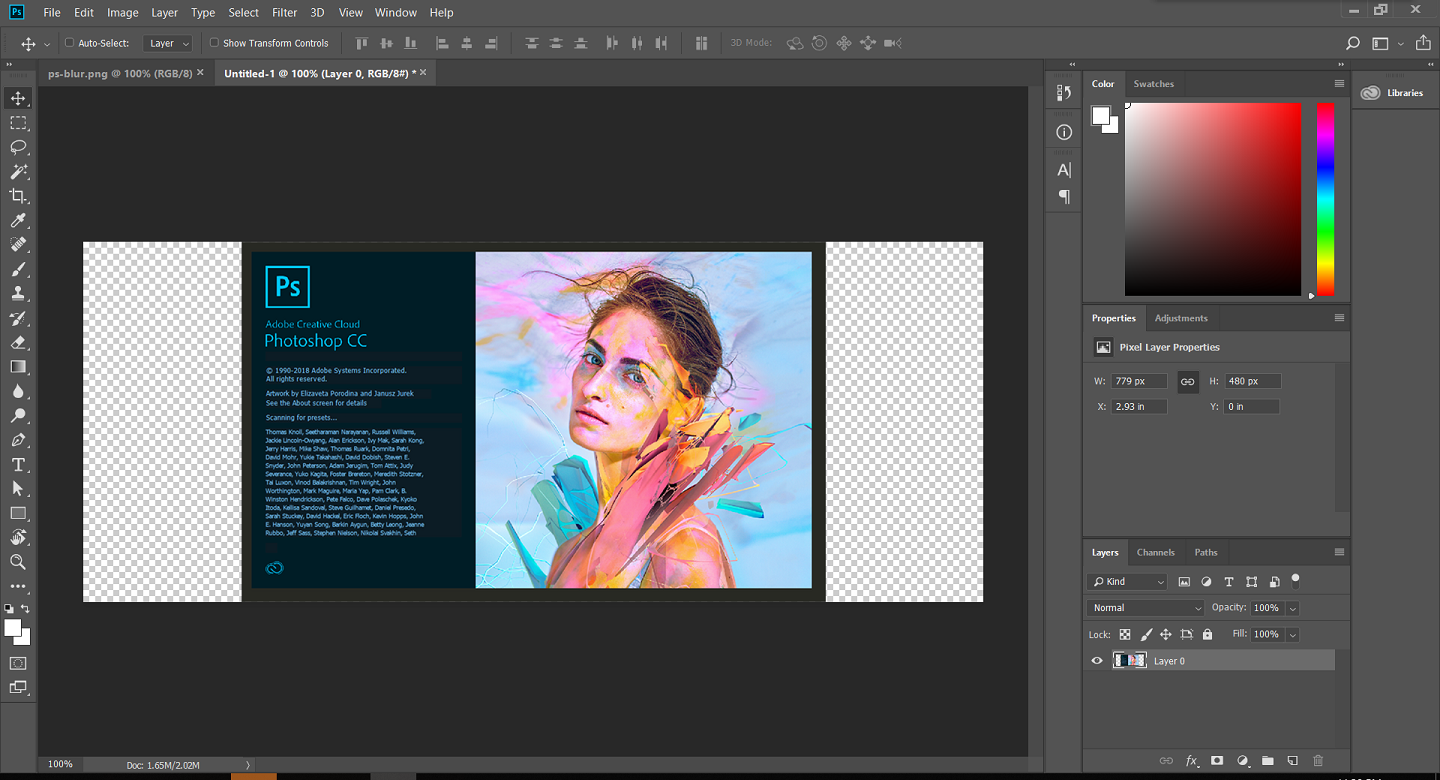Switch to the Swatches tab
Viewport: 1440px width, 780px height.
pyautogui.click(x=1153, y=84)
